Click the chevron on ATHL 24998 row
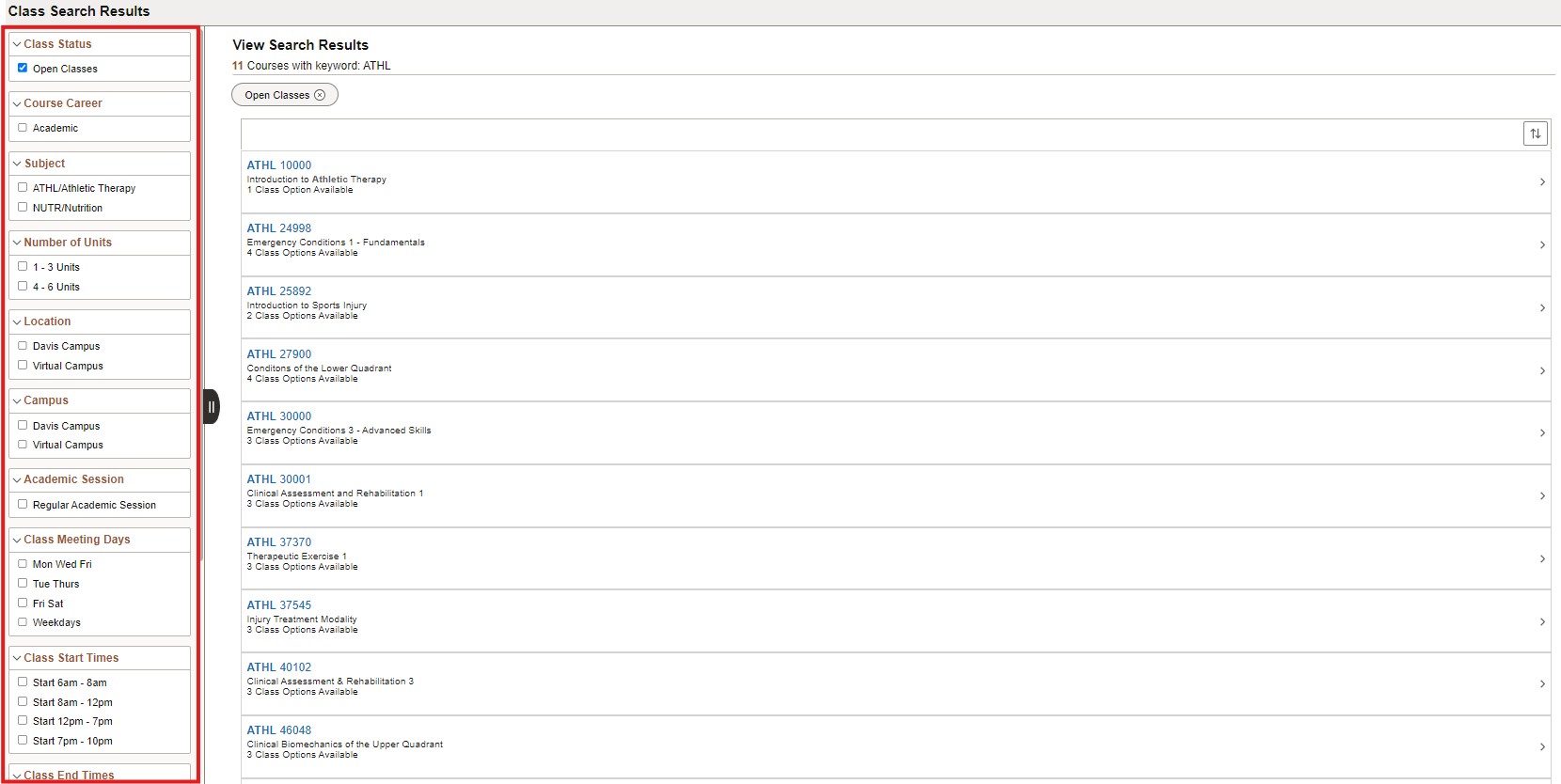Image resolution: width=1561 pixels, height=784 pixels. [1542, 245]
